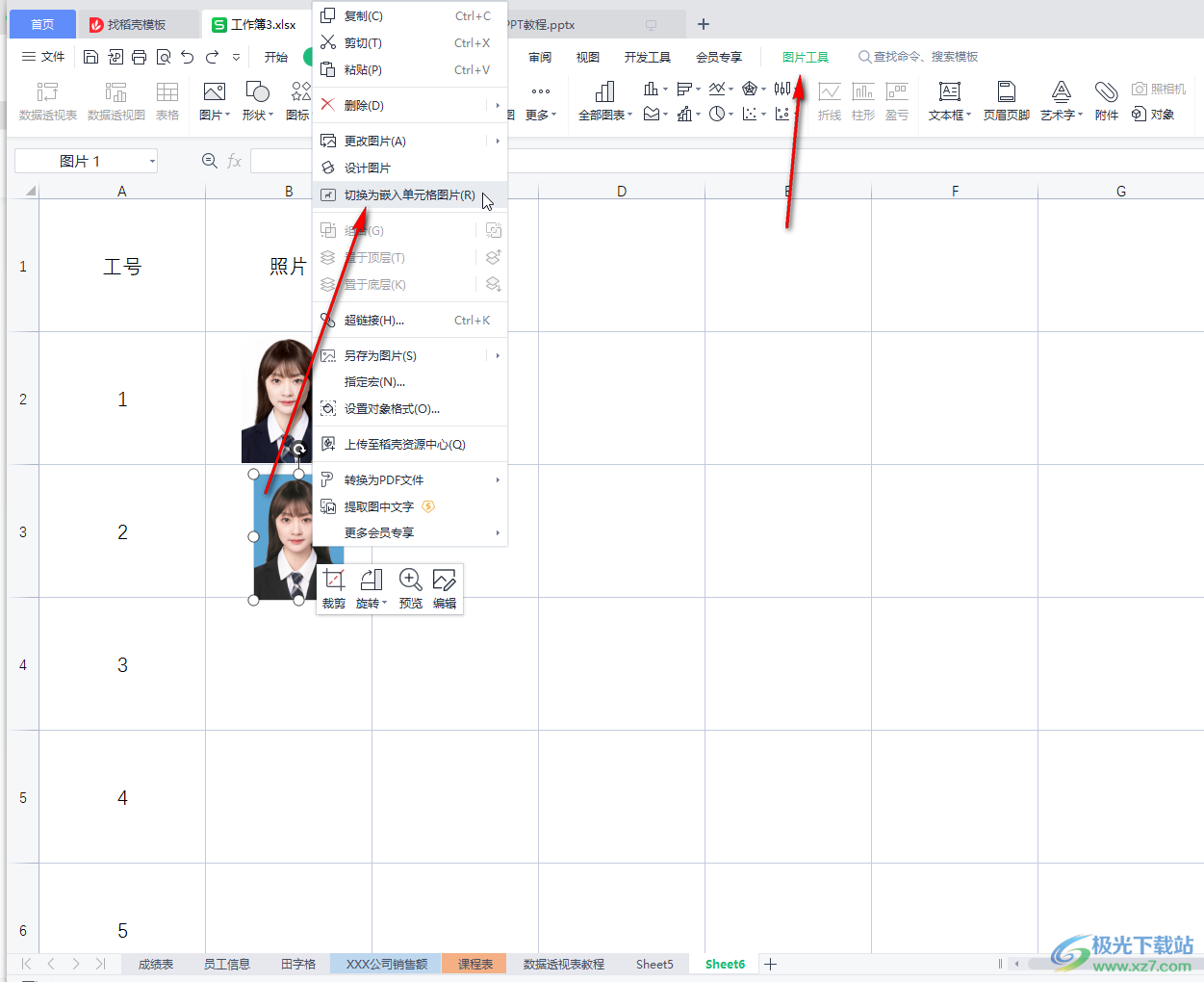This screenshot has height=982, width=1204.
Task: Click the line chart icon in ribbon
Action: 717,89
